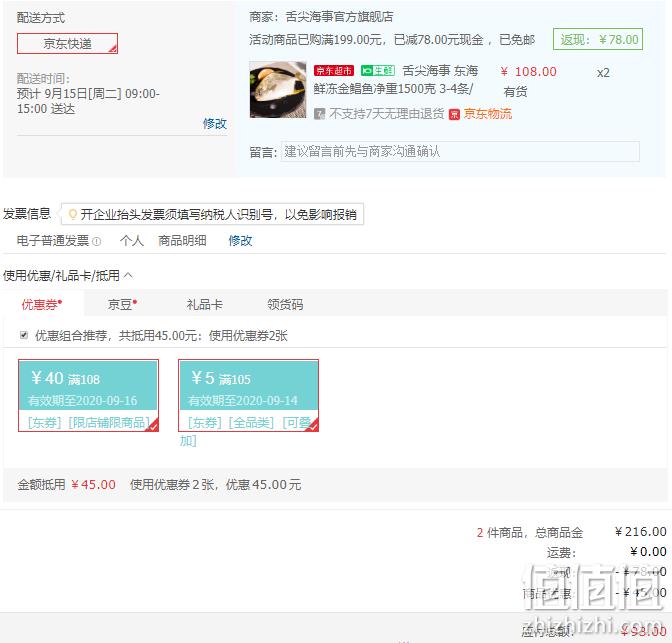The height and width of the screenshot is (643, 672).
Task: Click the info icon next to 电子普通发票
Action: pyautogui.click(x=97, y=241)
